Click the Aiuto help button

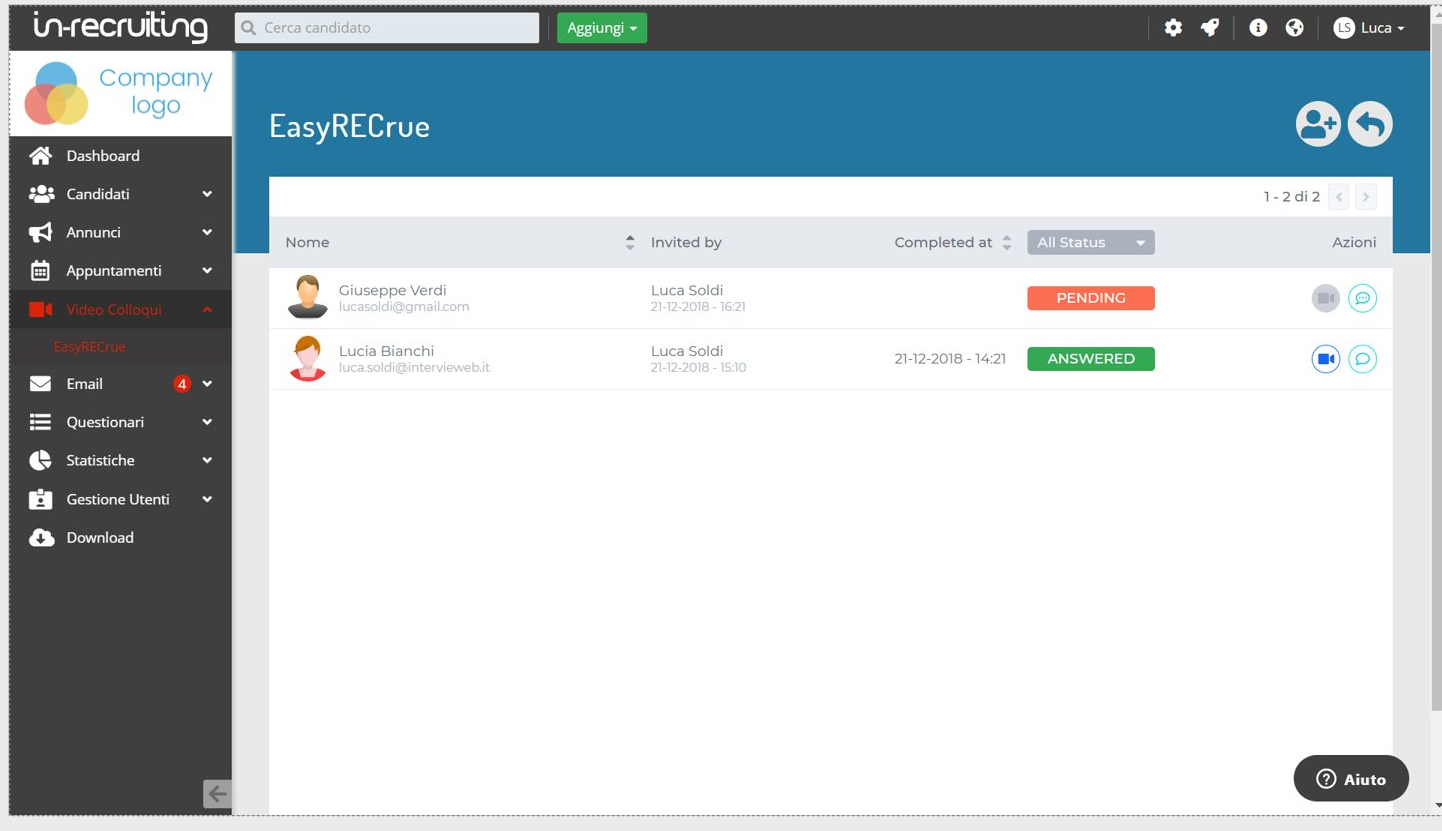(1351, 779)
